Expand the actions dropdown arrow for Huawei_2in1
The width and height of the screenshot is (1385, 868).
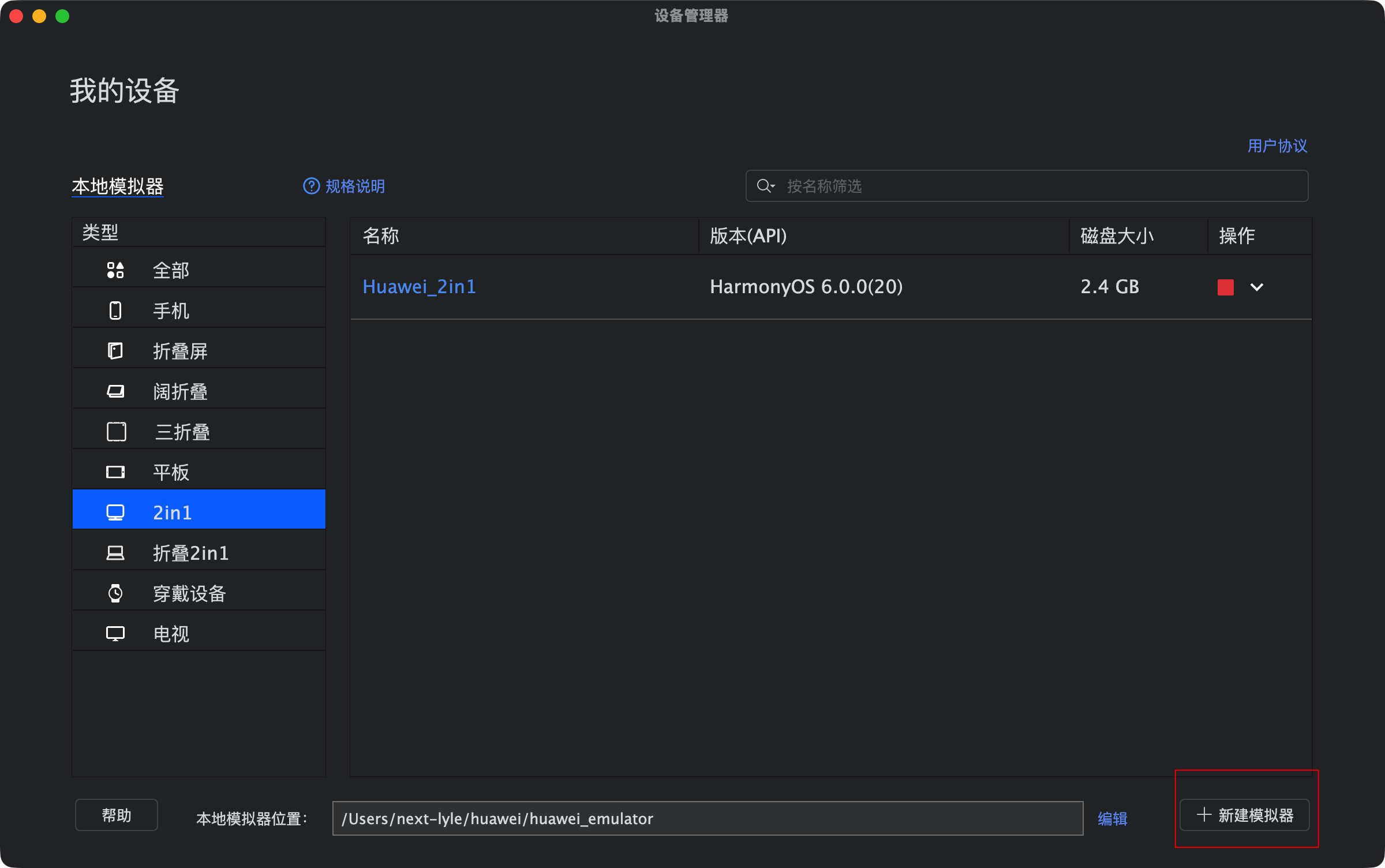1256,287
